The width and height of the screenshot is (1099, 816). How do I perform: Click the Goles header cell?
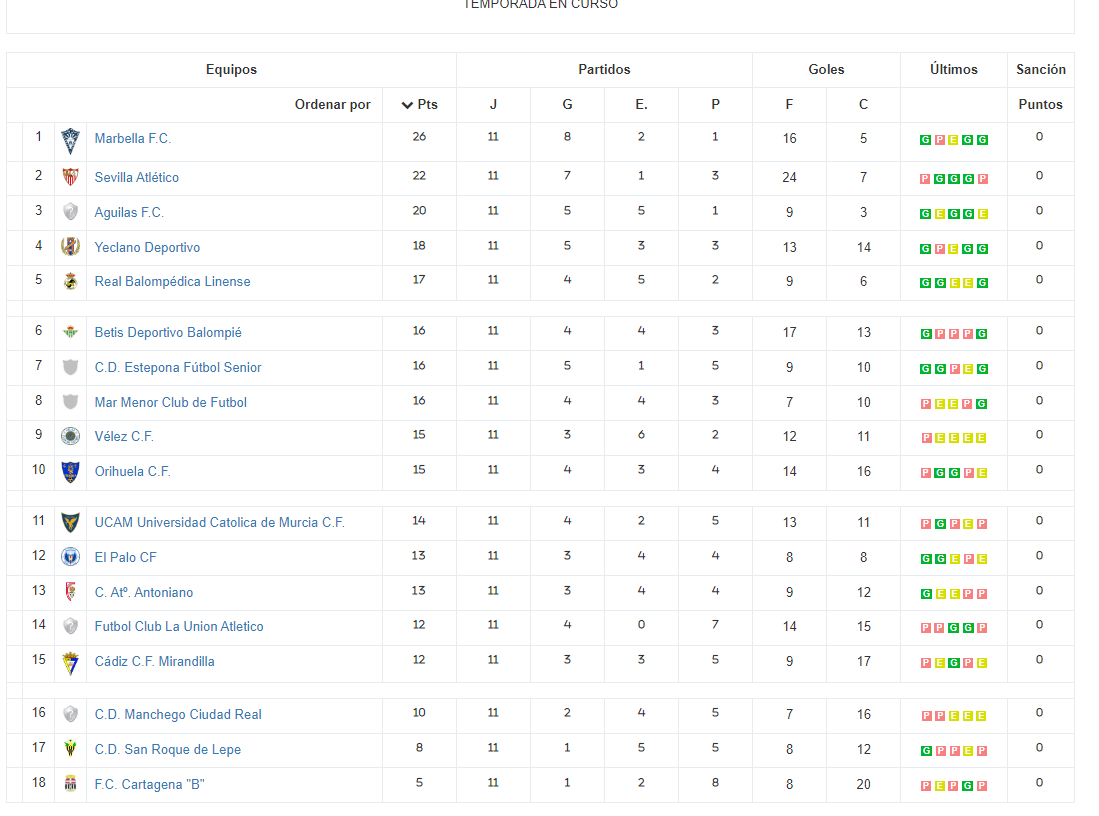[826, 69]
